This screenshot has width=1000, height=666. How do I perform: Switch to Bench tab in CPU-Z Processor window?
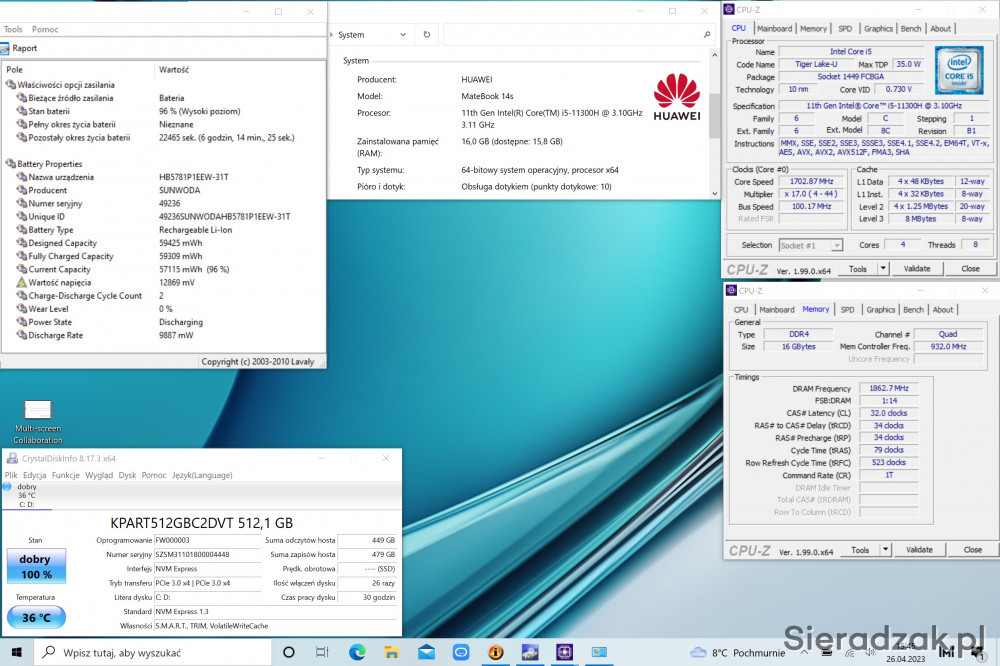pos(911,29)
